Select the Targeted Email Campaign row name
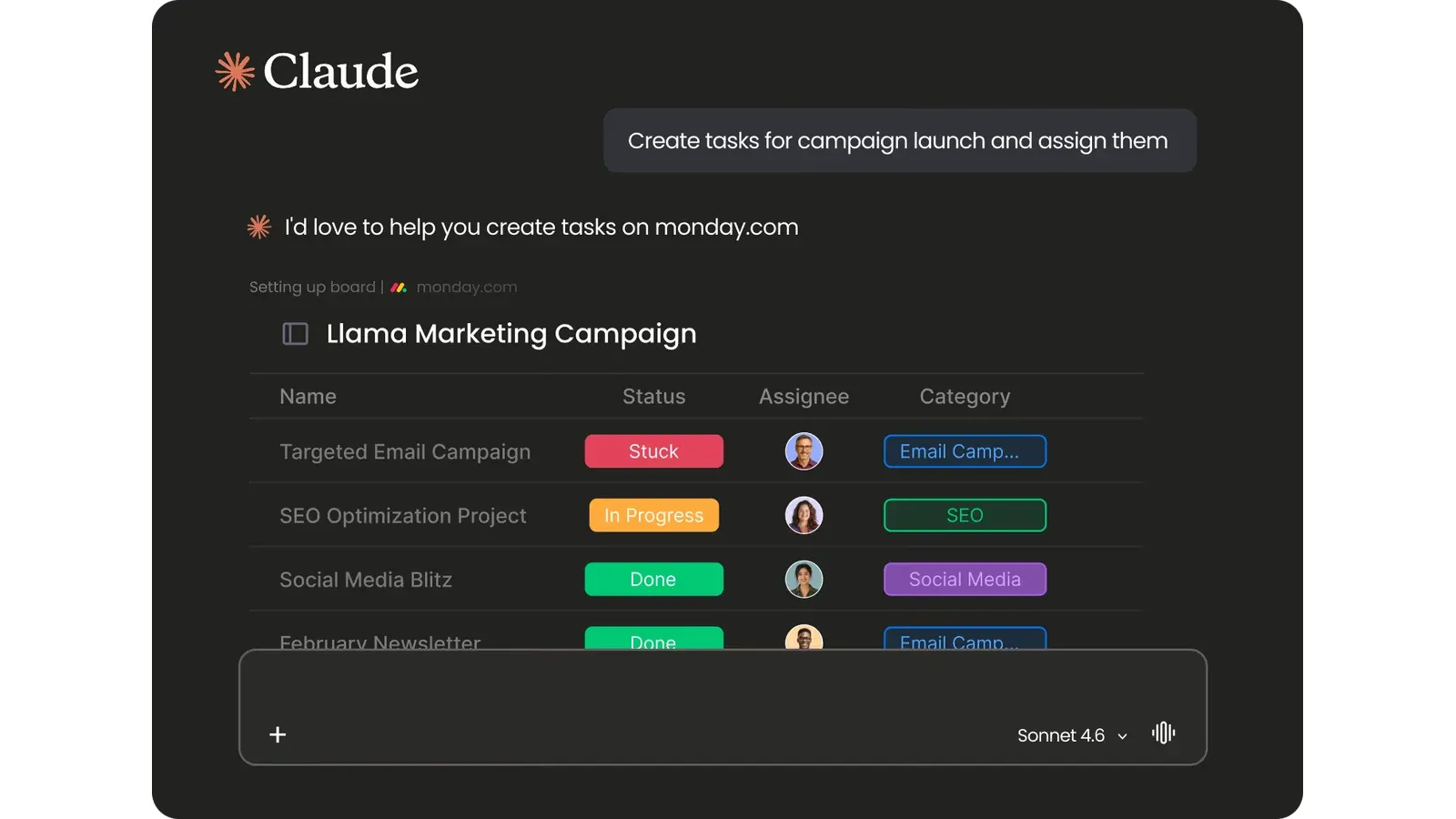Image resolution: width=1456 pixels, height=819 pixels. tap(405, 452)
